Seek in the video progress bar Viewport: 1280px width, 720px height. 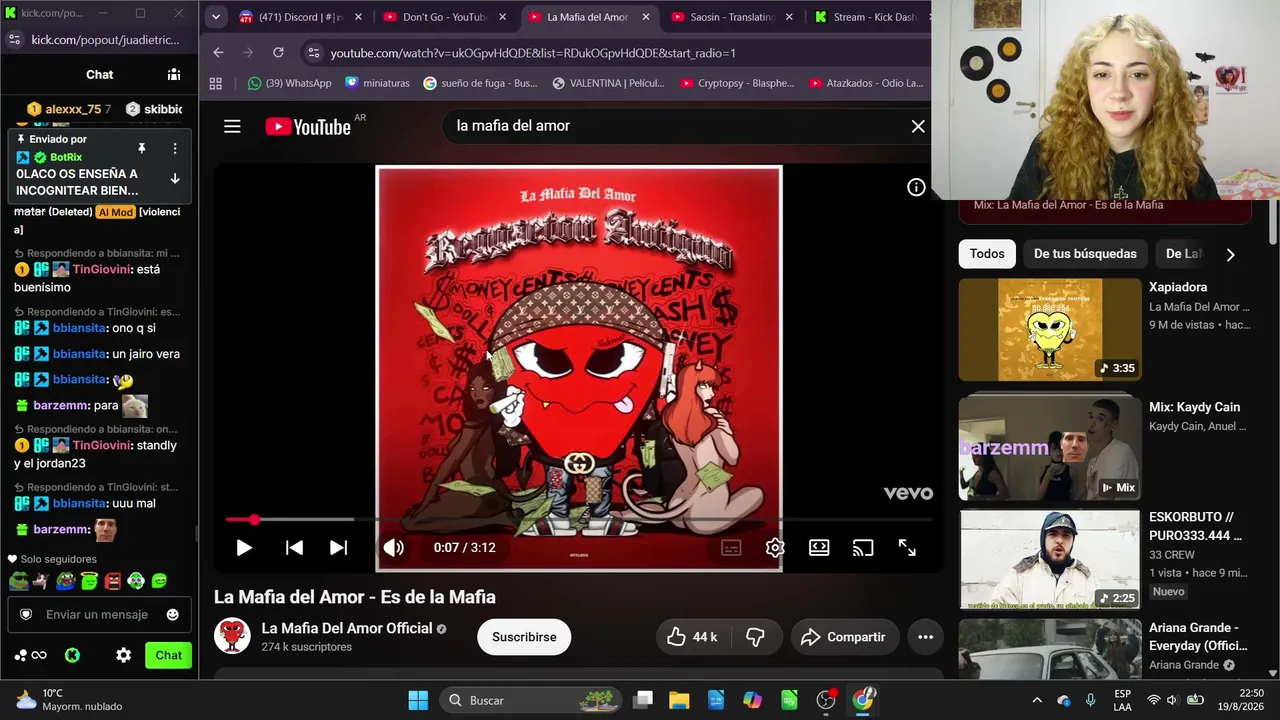(579, 519)
